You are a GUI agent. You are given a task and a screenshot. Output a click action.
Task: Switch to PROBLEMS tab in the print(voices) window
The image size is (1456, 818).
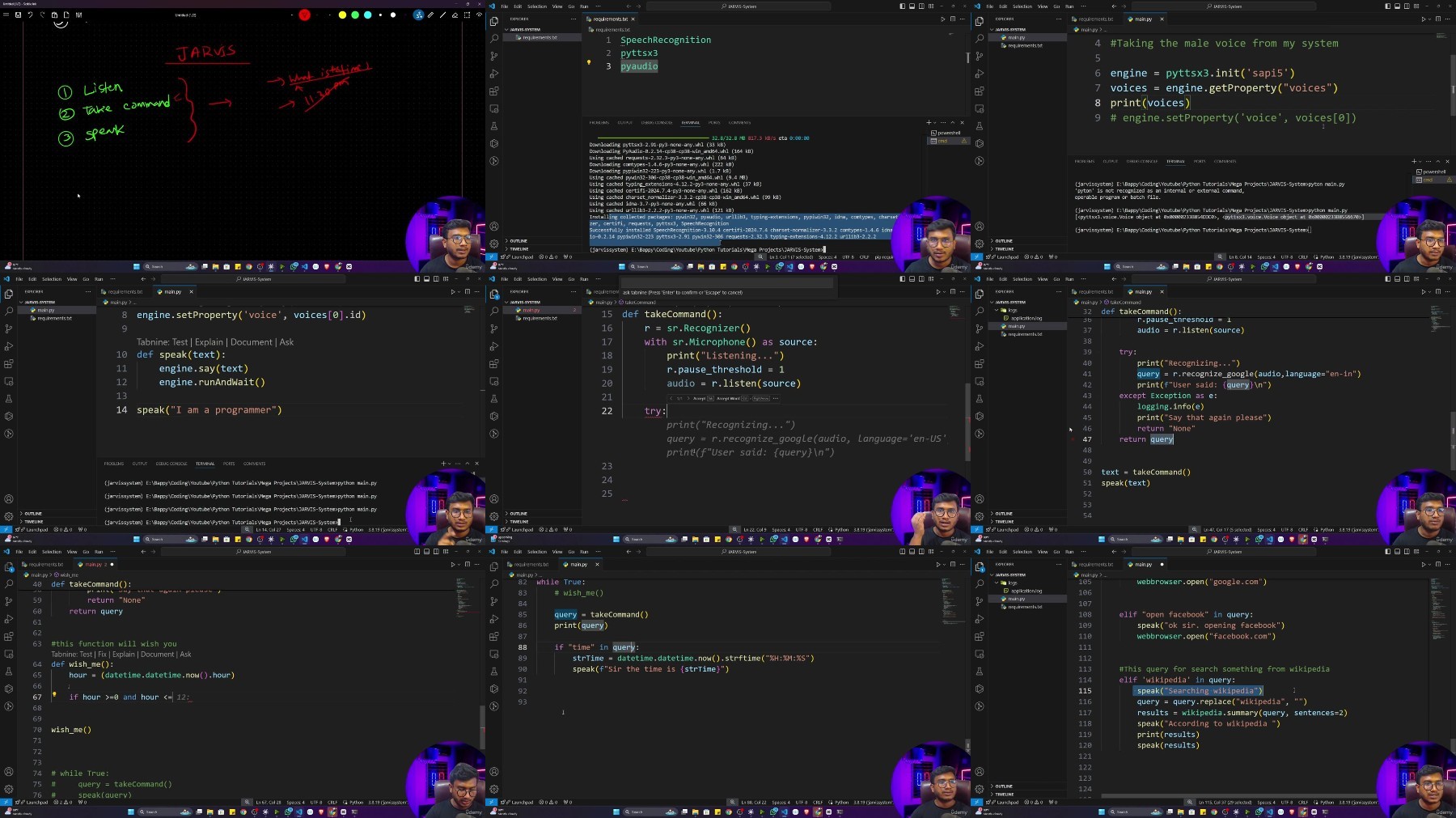tap(1085, 161)
